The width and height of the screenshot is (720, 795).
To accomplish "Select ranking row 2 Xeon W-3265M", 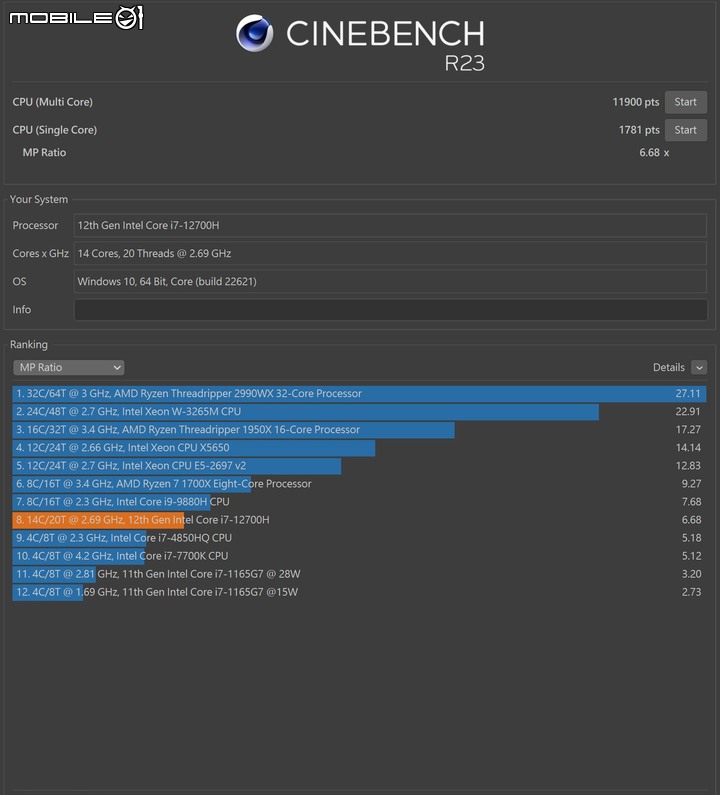I will 359,411.
